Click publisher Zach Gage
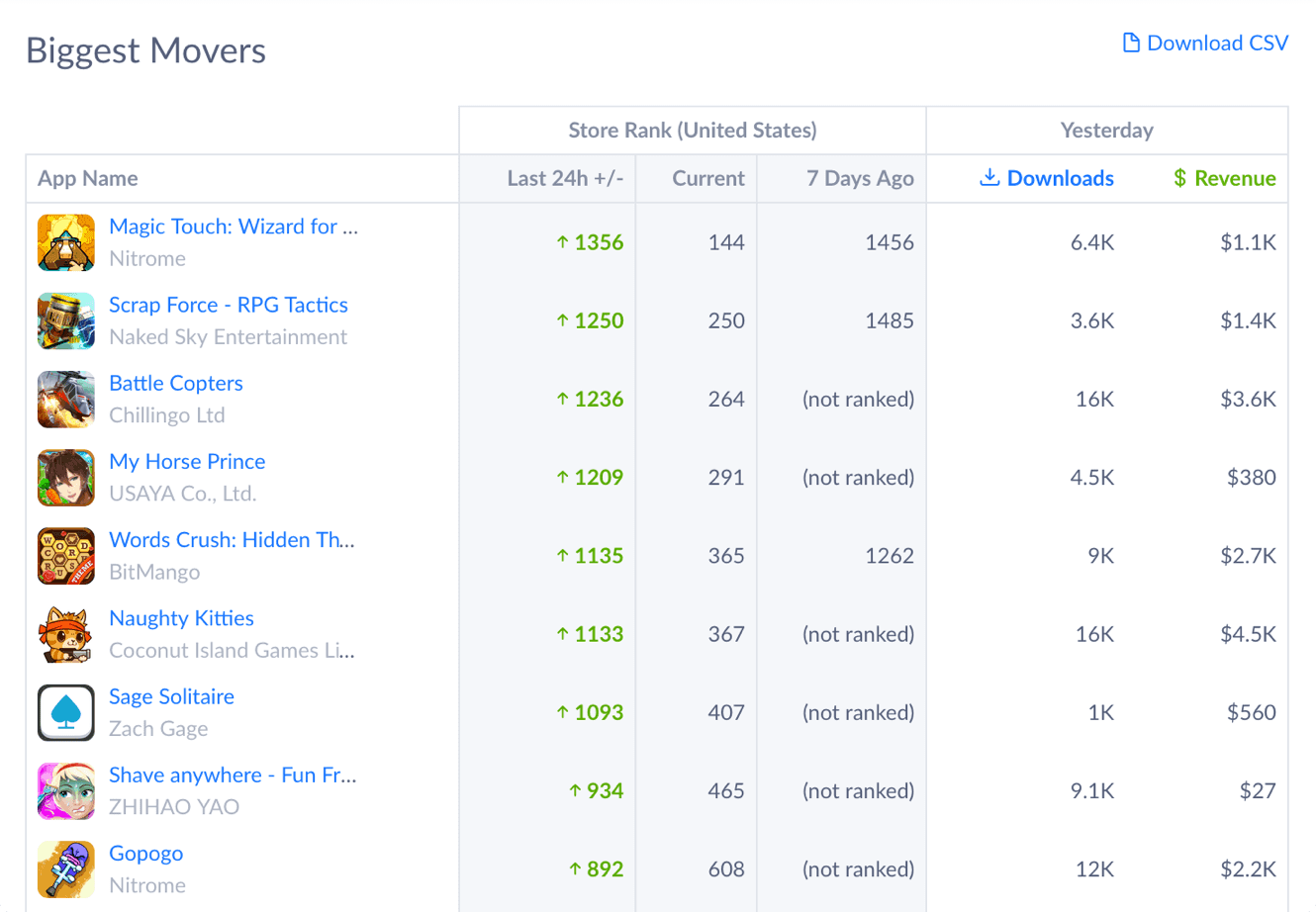This screenshot has height=912, width=1316. pos(158,728)
